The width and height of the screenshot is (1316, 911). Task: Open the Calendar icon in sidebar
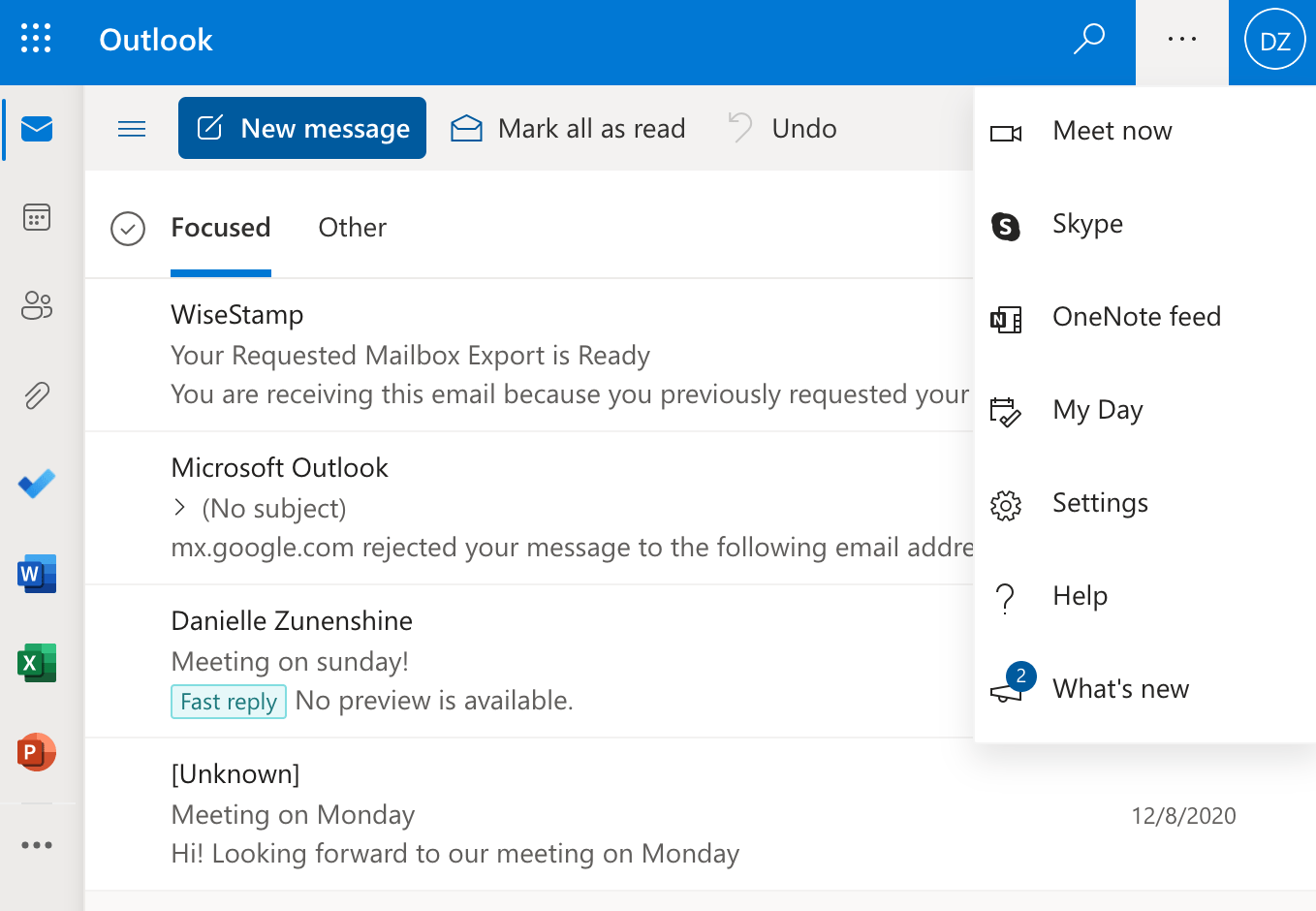(37, 217)
